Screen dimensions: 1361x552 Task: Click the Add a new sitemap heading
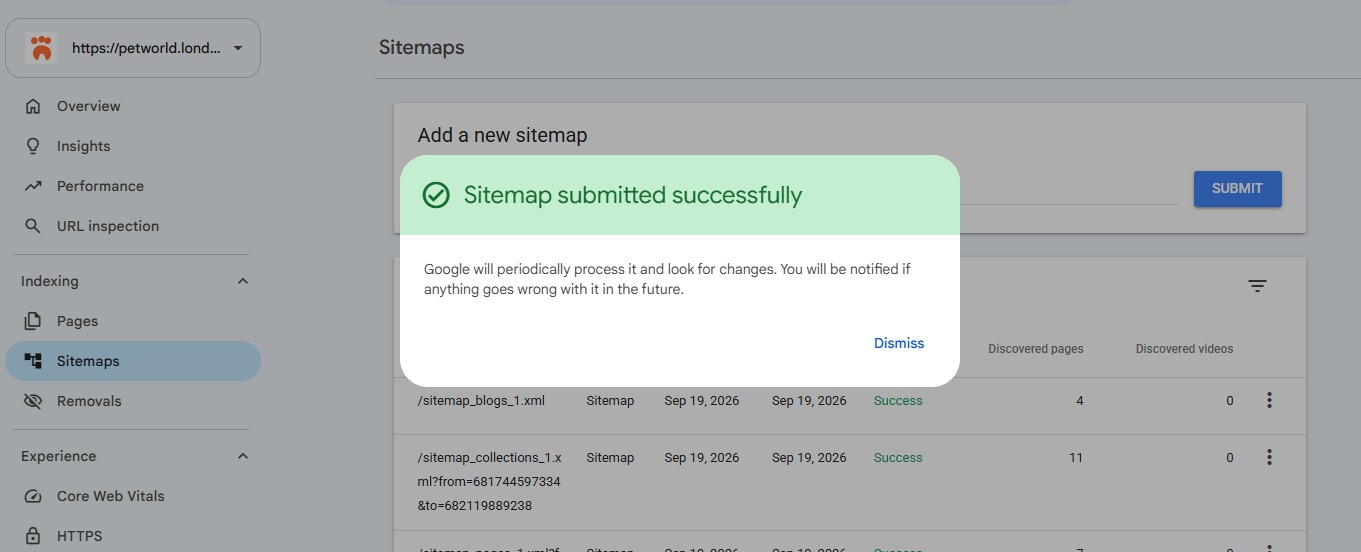[x=502, y=135]
